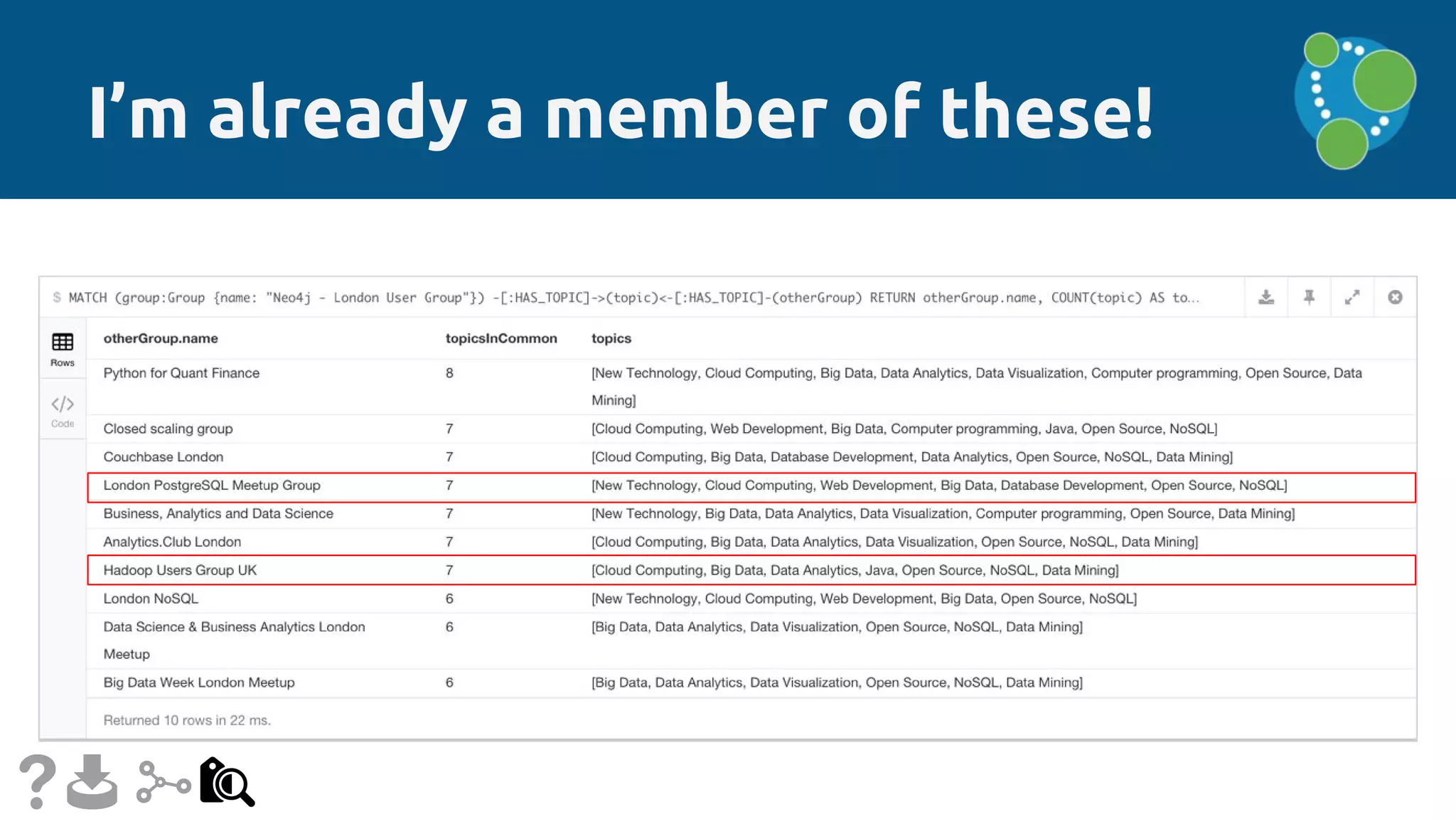Click the question mark icon
The image size is (1456, 819).
click(37, 781)
